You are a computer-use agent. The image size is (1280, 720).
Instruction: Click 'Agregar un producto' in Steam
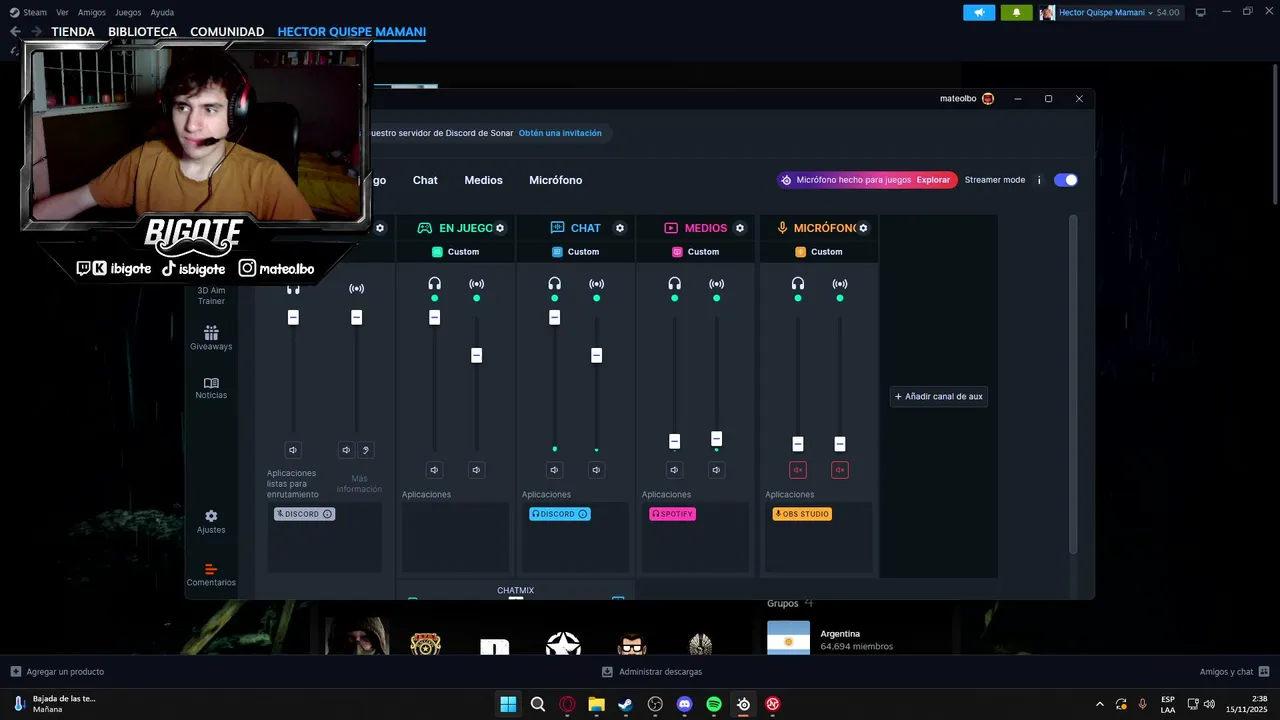57,672
